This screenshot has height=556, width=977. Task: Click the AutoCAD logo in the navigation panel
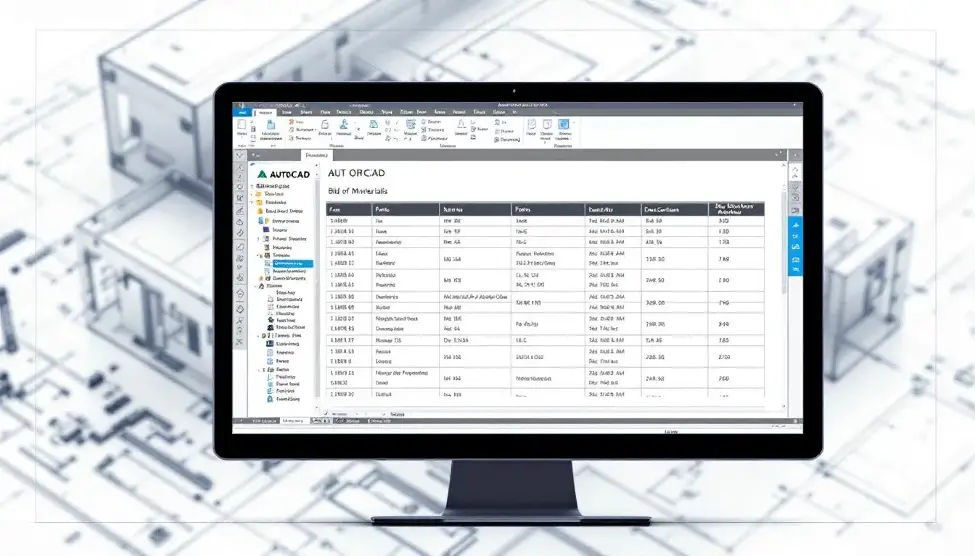pyautogui.click(x=281, y=173)
